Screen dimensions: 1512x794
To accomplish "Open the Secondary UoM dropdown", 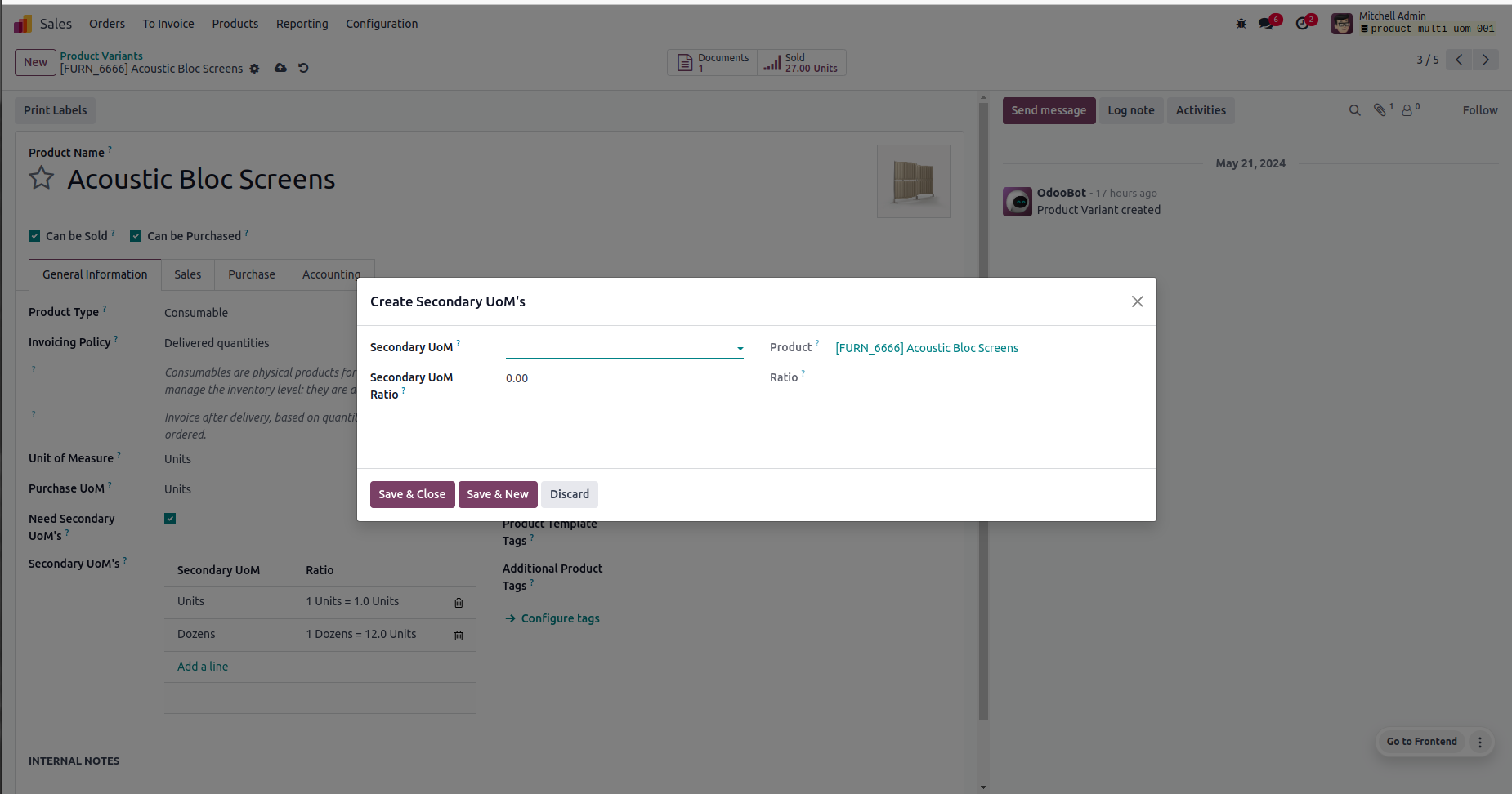I will pyautogui.click(x=624, y=348).
